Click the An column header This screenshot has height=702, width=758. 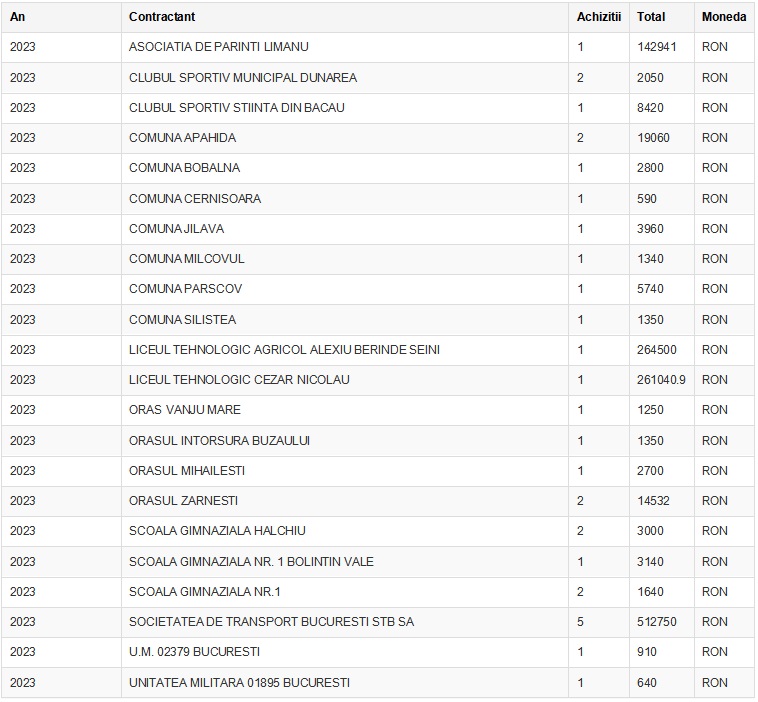pos(18,17)
